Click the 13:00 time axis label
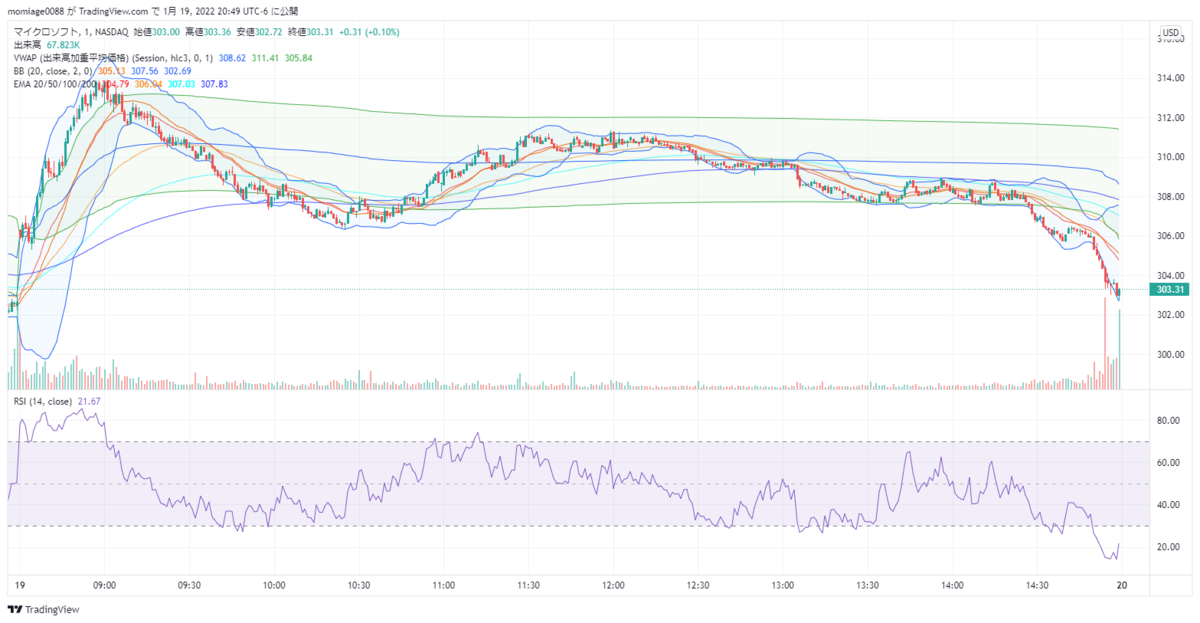1200x623 pixels. 783,586
